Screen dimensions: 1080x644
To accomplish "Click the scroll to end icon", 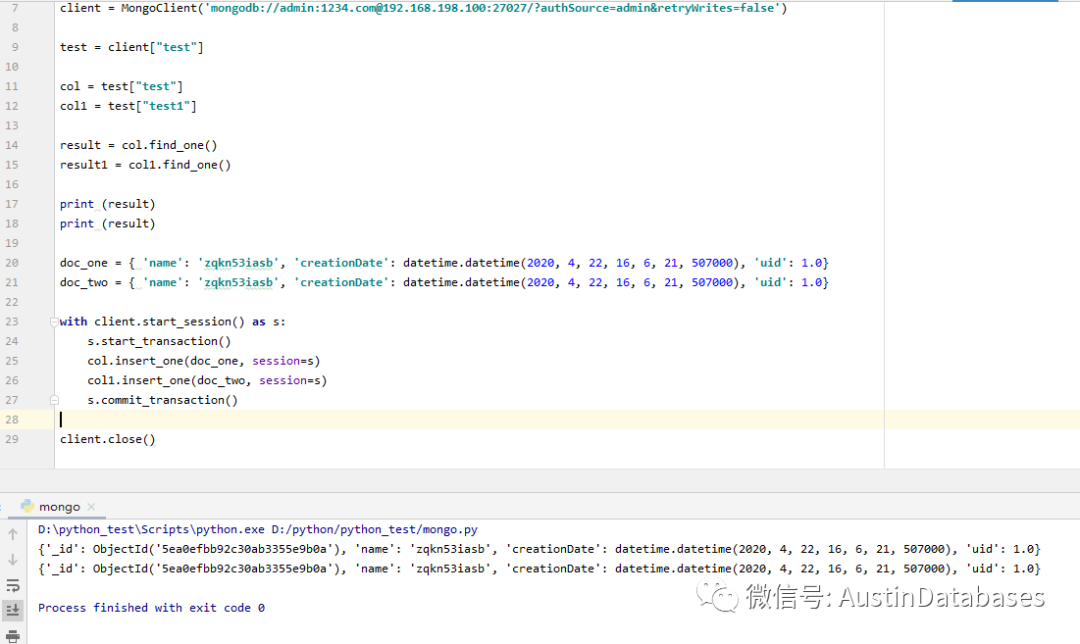I will pos(12,610).
